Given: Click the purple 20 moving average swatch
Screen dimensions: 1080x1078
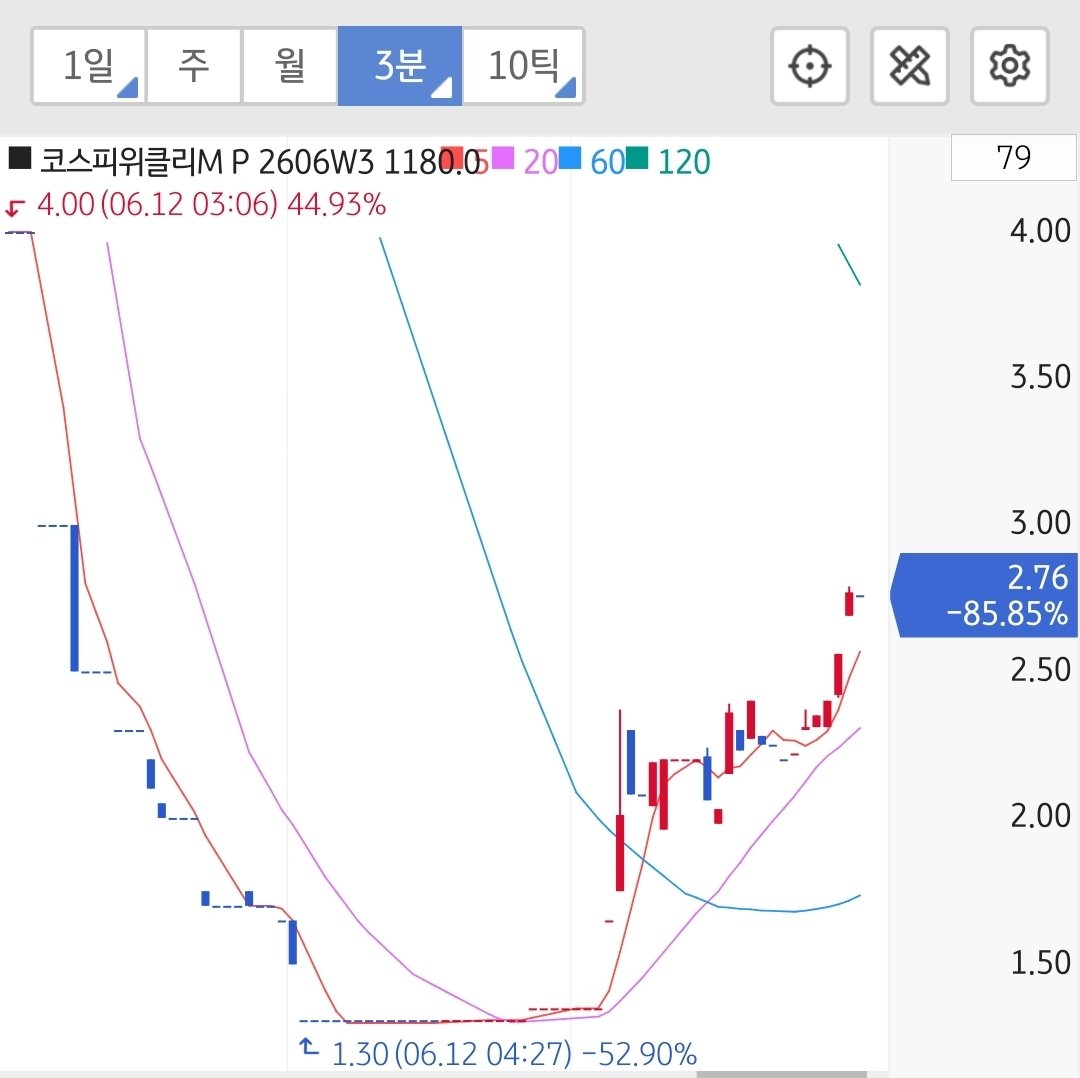Looking at the screenshot, I should (x=503, y=158).
